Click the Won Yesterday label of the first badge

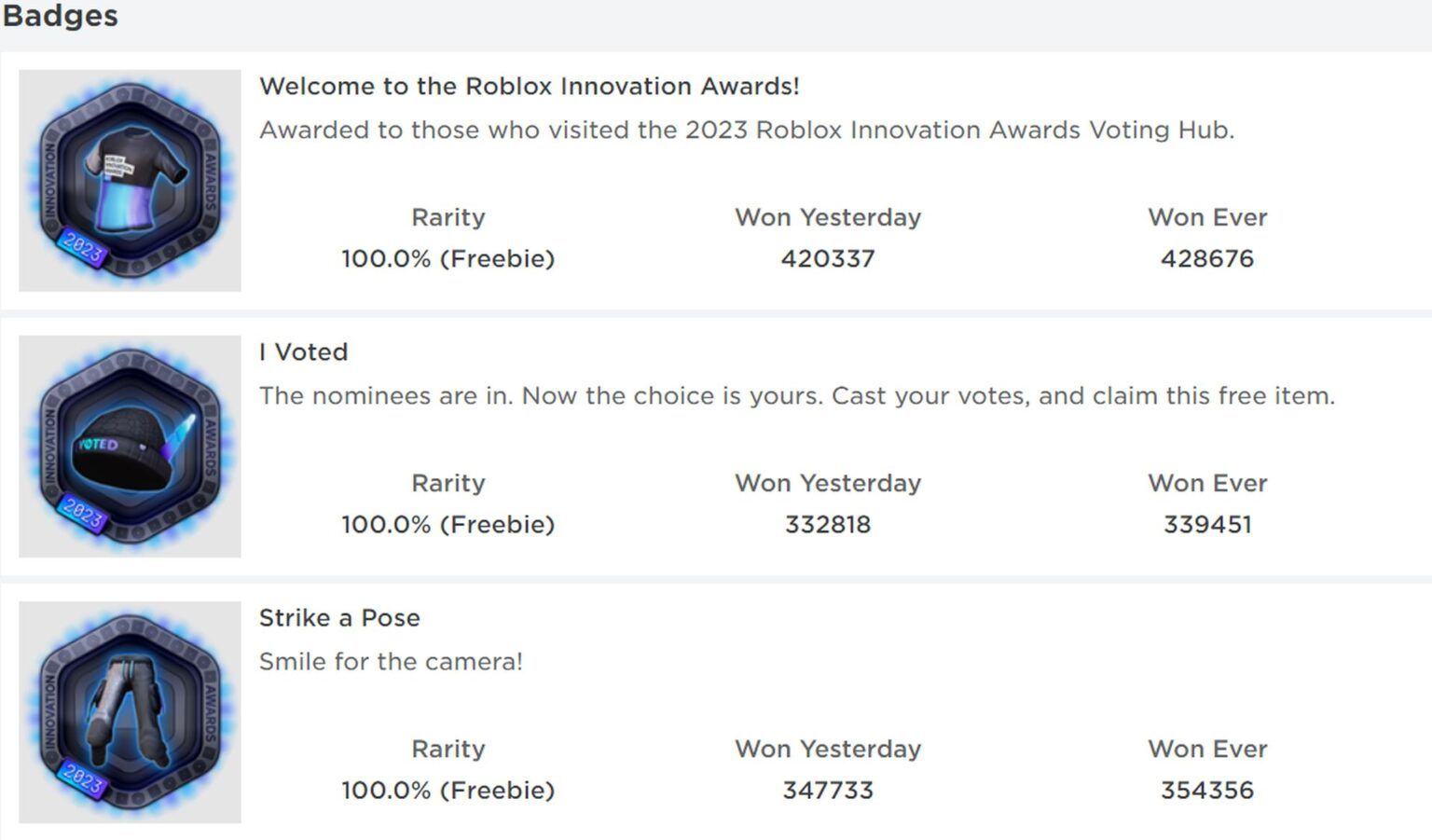(x=828, y=216)
